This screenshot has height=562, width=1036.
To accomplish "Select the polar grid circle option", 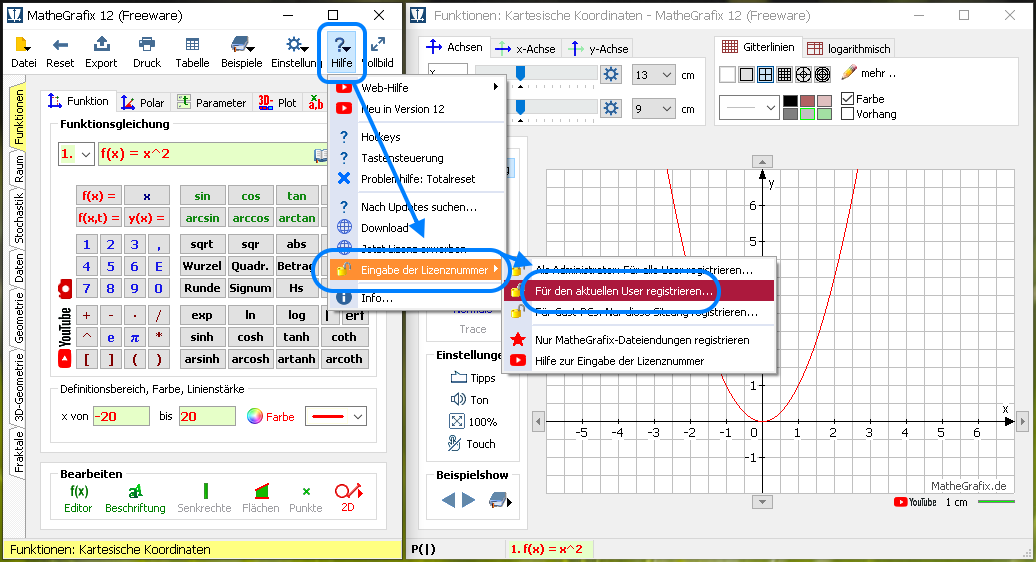I will (x=803, y=75).
